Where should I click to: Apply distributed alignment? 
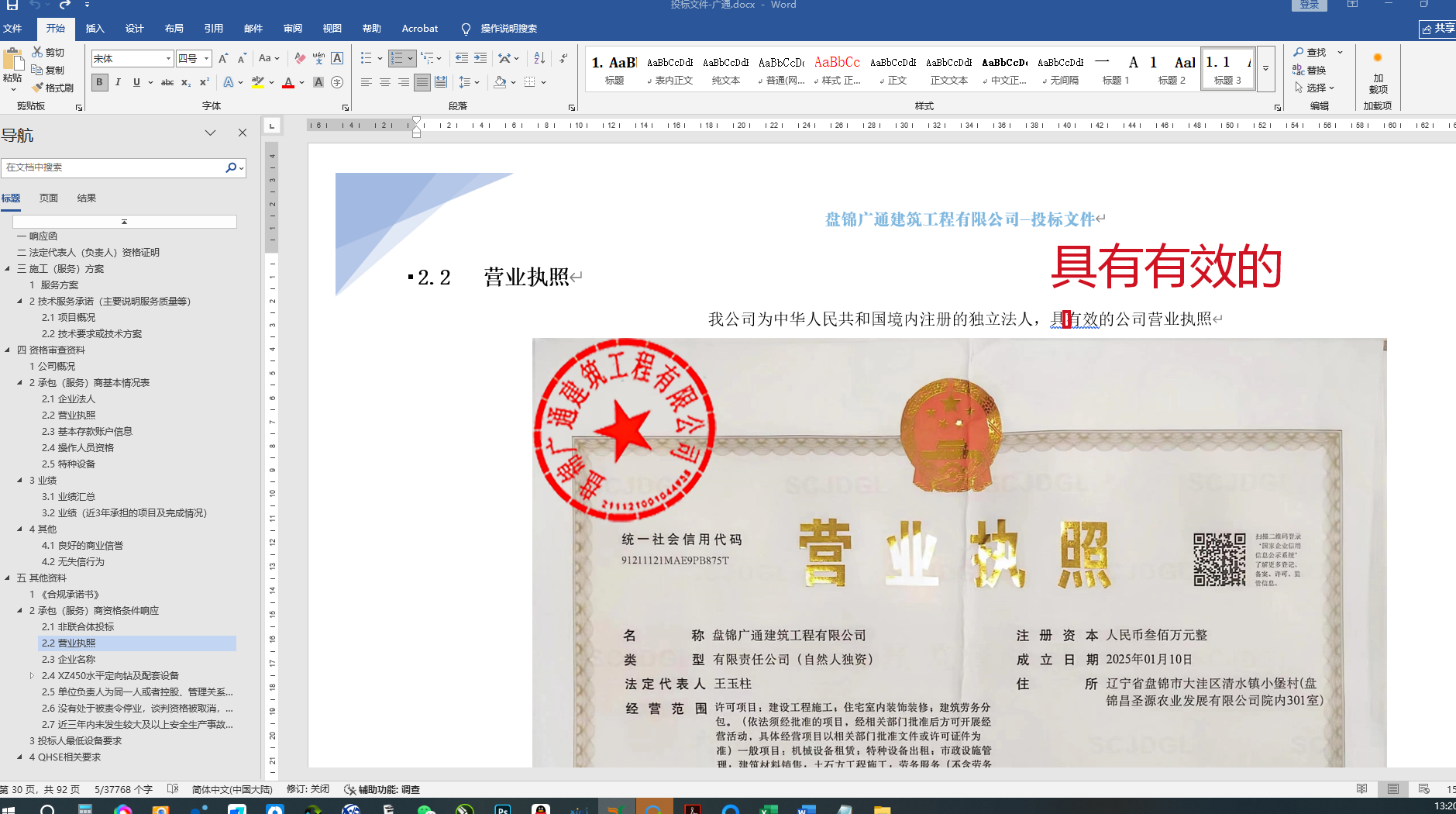(x=441, y=82)
